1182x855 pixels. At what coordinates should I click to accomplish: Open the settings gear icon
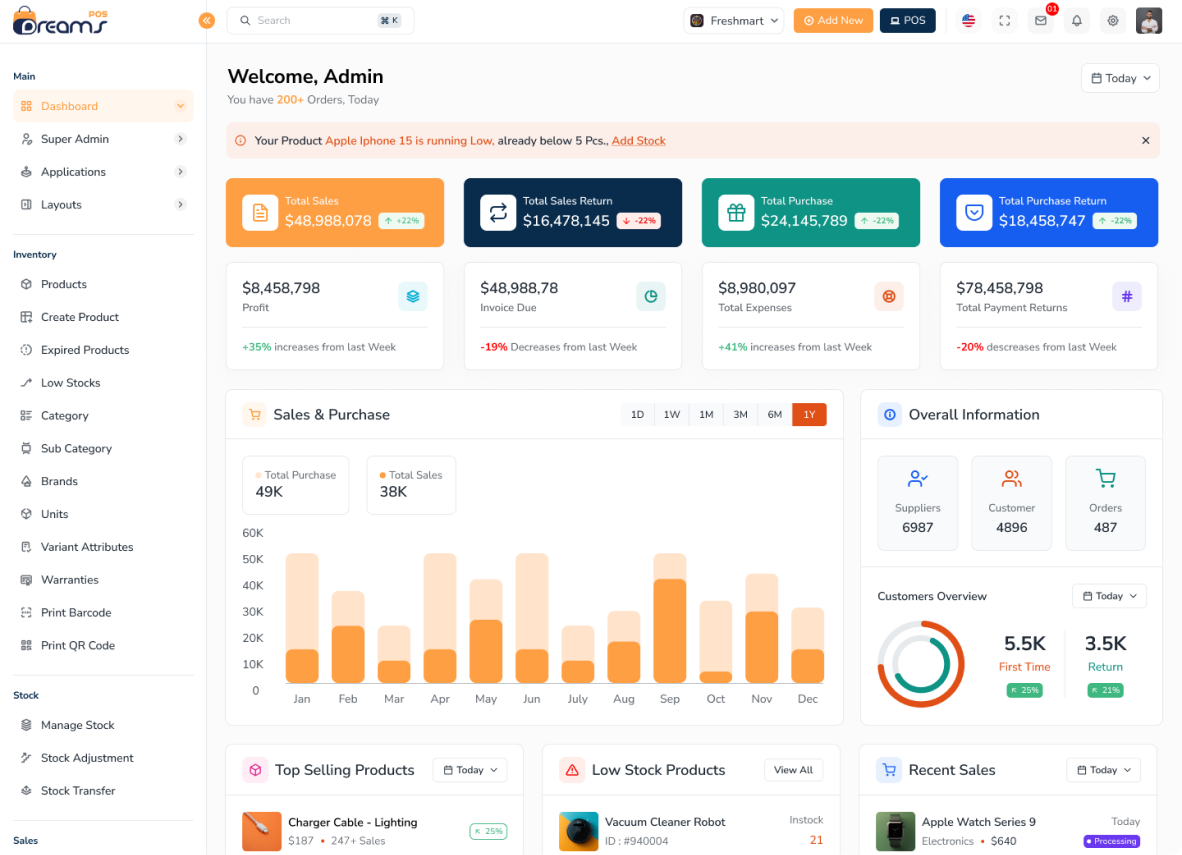[x=1113, y=20]
